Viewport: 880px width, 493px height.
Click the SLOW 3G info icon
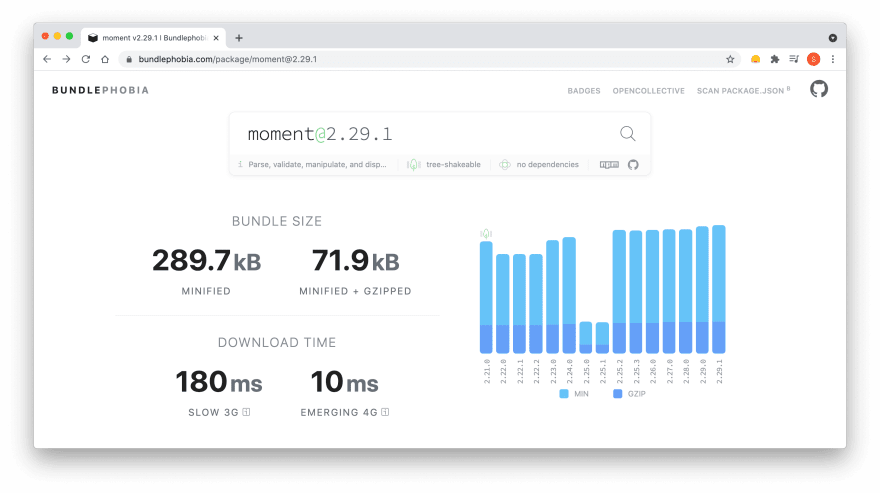click(x=246, y=412)
